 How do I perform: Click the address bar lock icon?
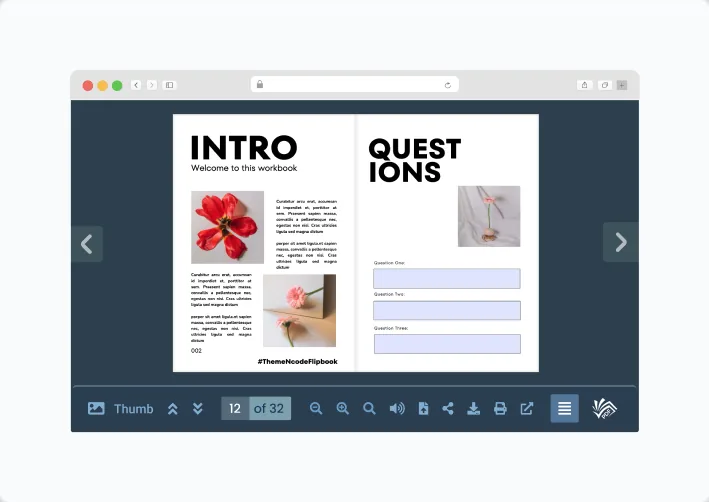pyautogui.click(x=260, y=84)
